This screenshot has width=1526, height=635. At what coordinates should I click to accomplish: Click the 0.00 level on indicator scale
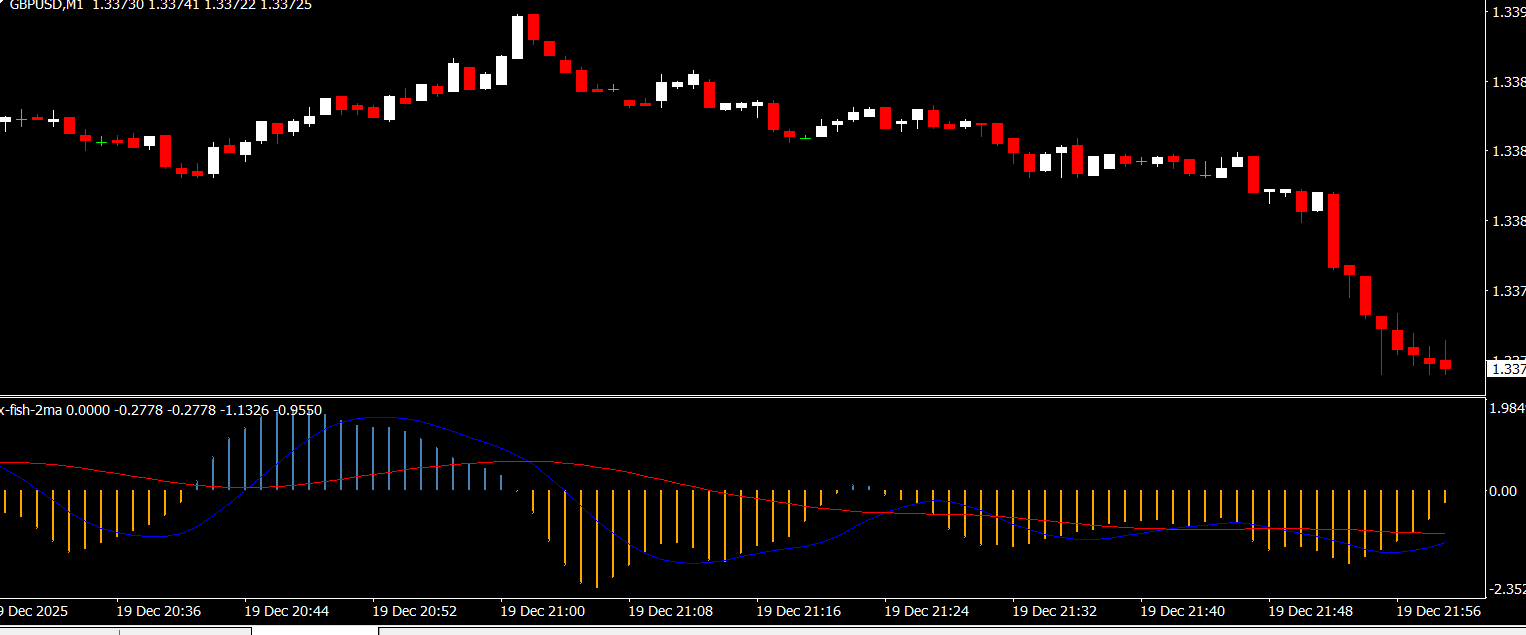(x=1502, y=490)
